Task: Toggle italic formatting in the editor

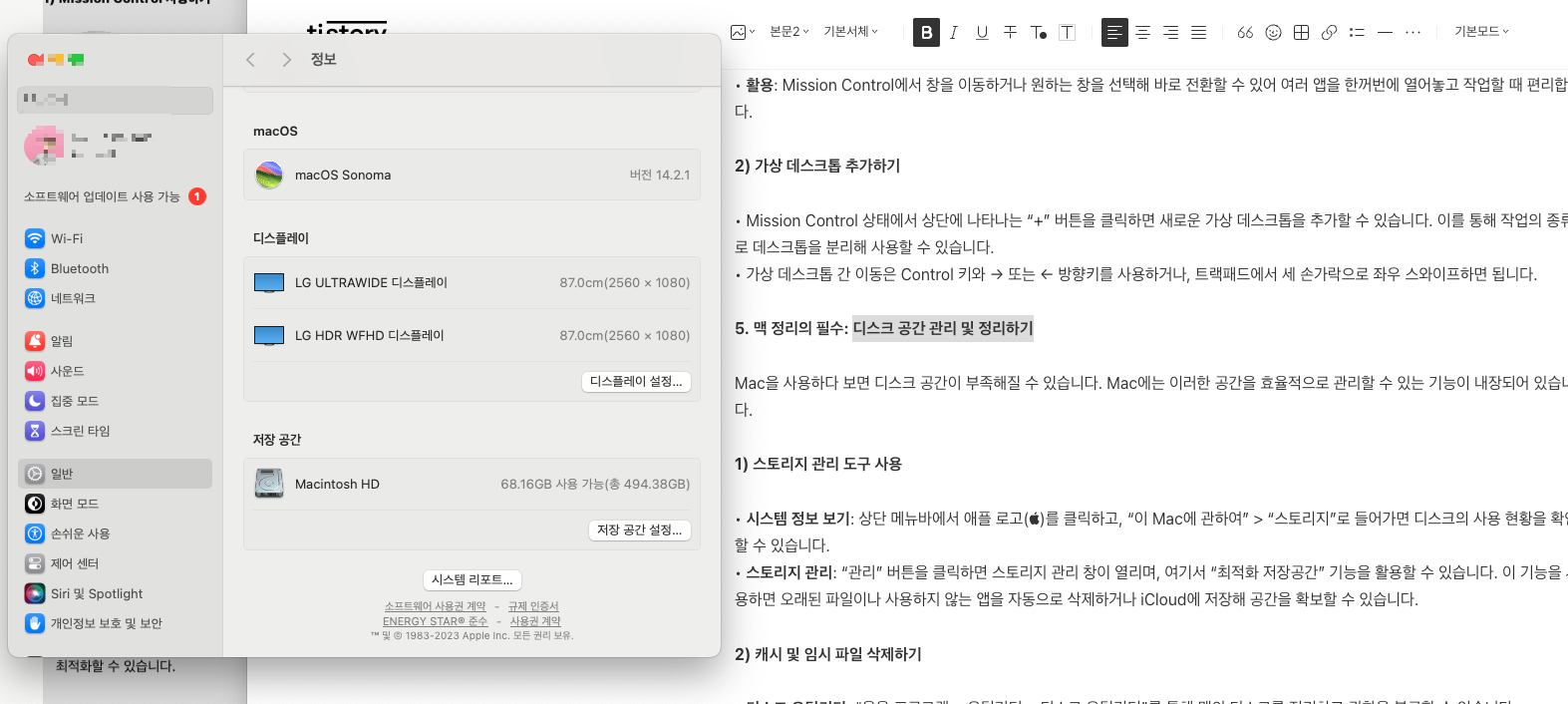Action: click(x=954, y=33)
